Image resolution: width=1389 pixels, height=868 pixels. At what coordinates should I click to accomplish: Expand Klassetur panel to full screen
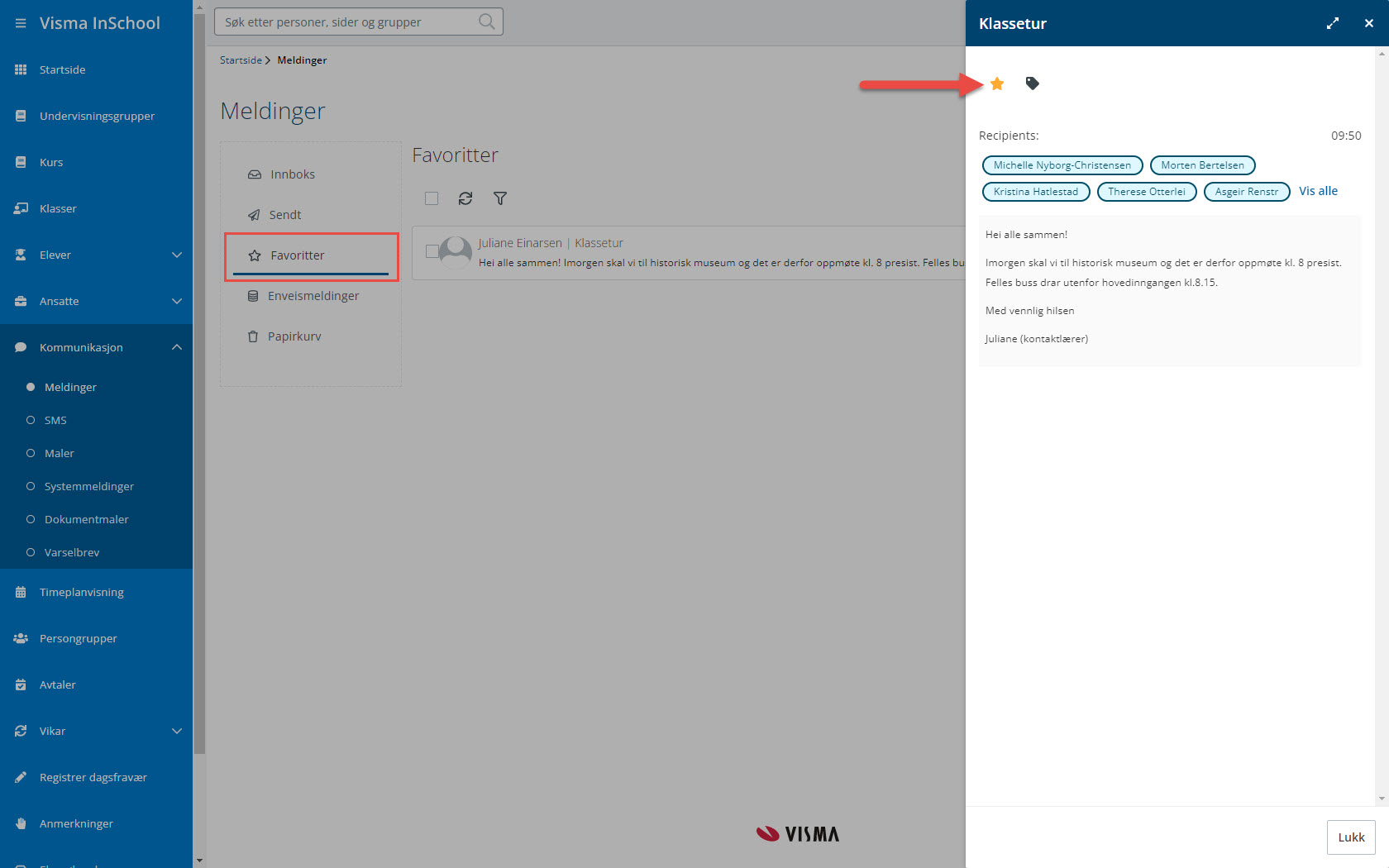(1333, 23)
